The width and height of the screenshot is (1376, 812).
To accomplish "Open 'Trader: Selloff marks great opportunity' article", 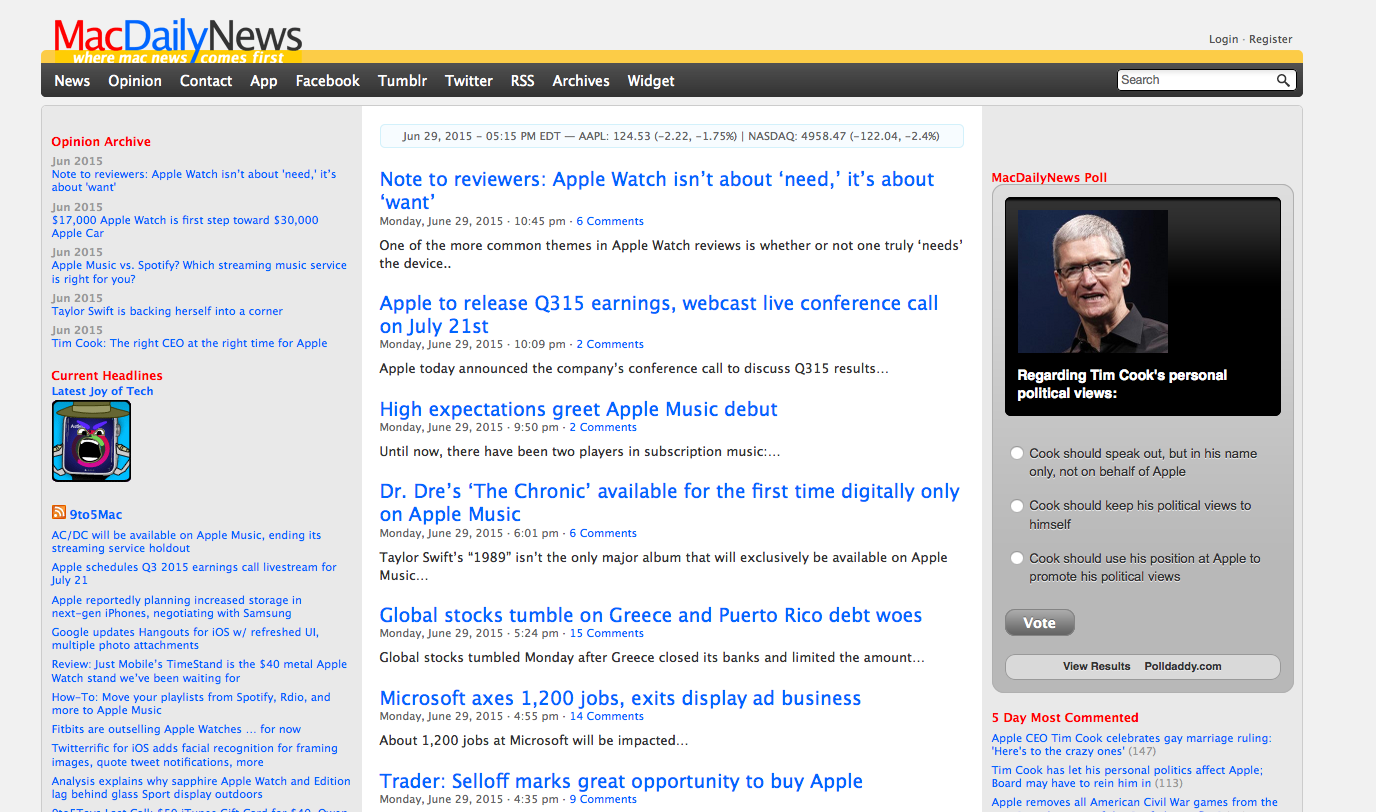I will tap(621, 781).
